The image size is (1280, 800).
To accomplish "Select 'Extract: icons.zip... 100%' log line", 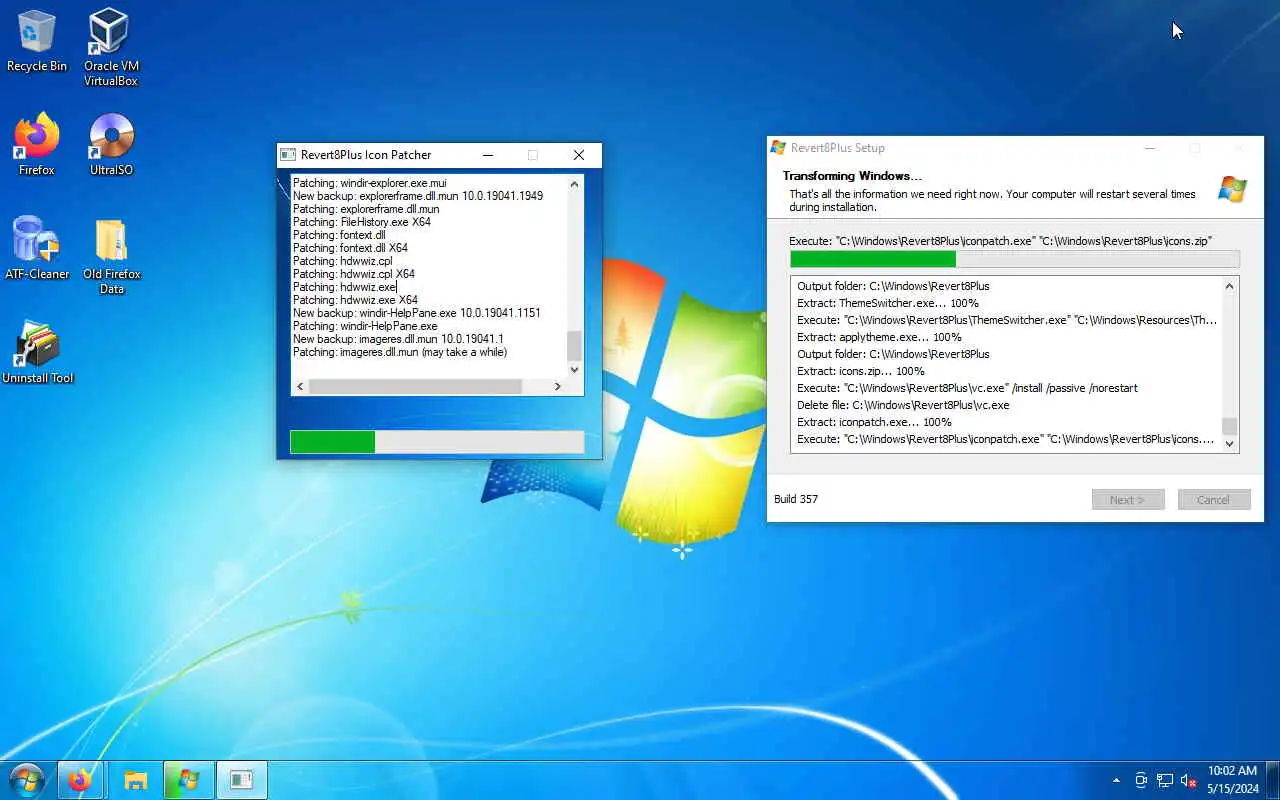I will [x=861, y=371].
